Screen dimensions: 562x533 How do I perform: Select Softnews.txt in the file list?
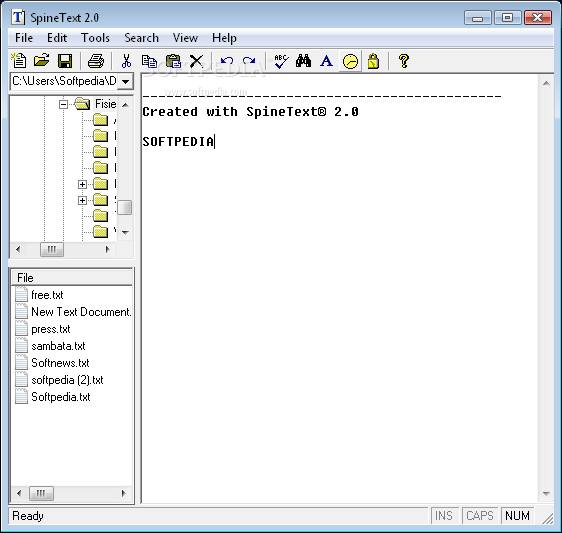point(60,363)
